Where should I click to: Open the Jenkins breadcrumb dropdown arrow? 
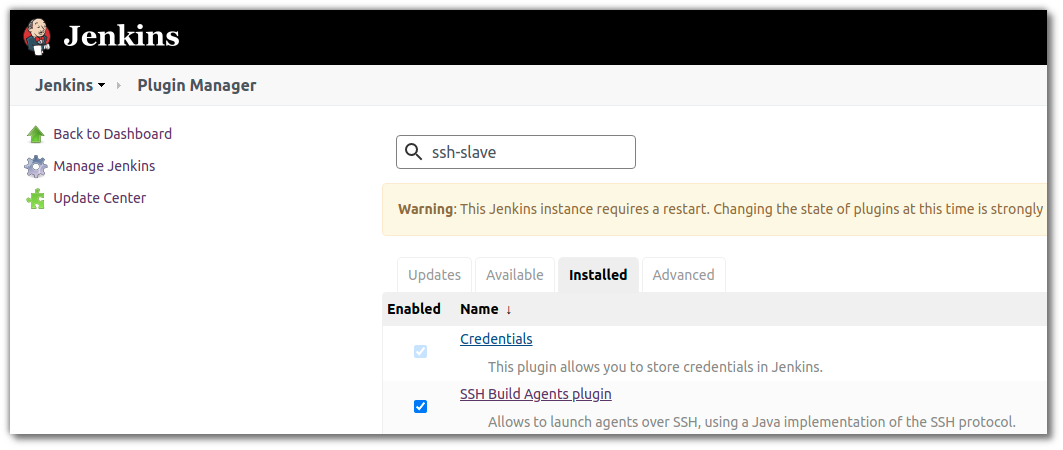pyautogui.click(x=102, y=86)
